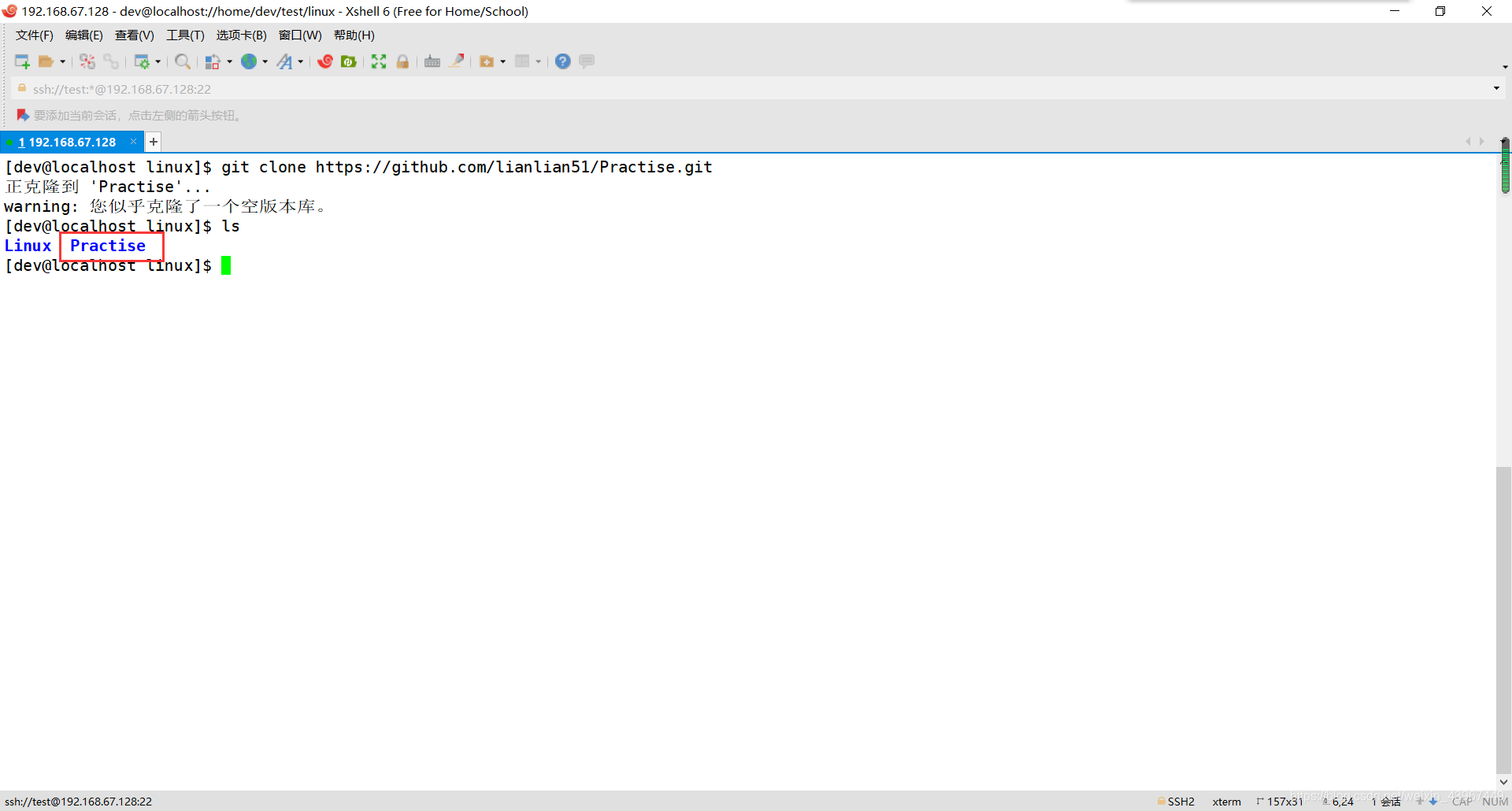
Task: Open the 帮助(H) menu
Action: tap(354, 35)
